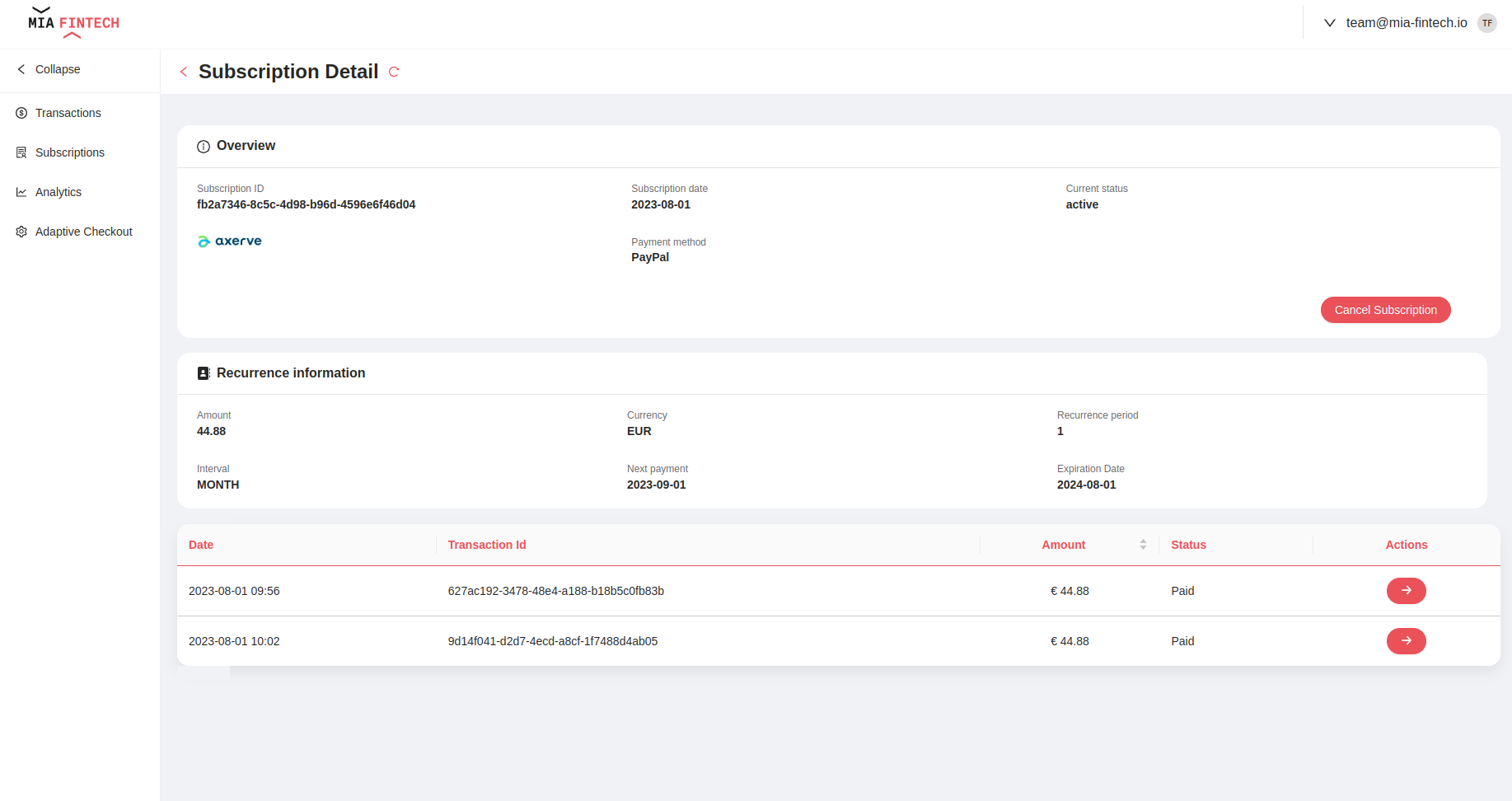Collapse the sidebar using the chevron
Screen dimensions: 1512x801
pos(21,69)
